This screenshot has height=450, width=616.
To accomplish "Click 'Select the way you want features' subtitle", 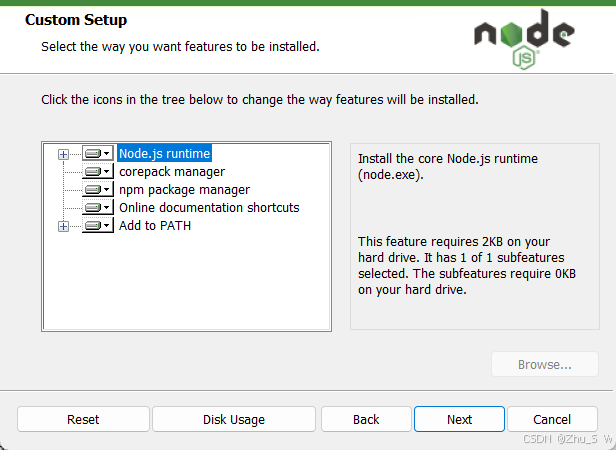I will coord(180,46).
